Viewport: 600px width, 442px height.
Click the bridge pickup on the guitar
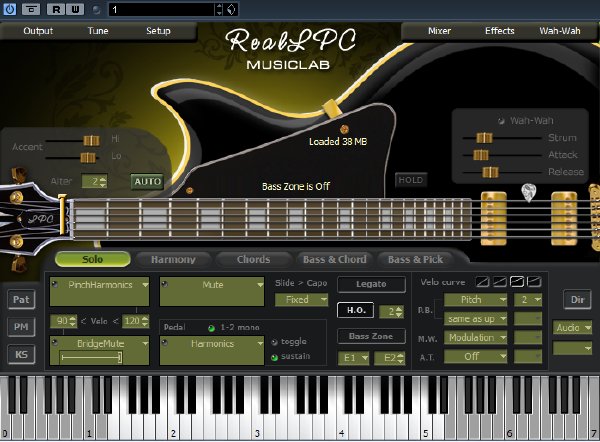point(564,219)
